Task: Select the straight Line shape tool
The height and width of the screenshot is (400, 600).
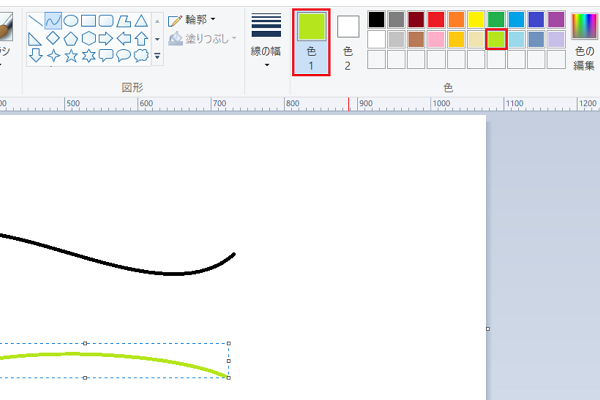Action: 35,21
